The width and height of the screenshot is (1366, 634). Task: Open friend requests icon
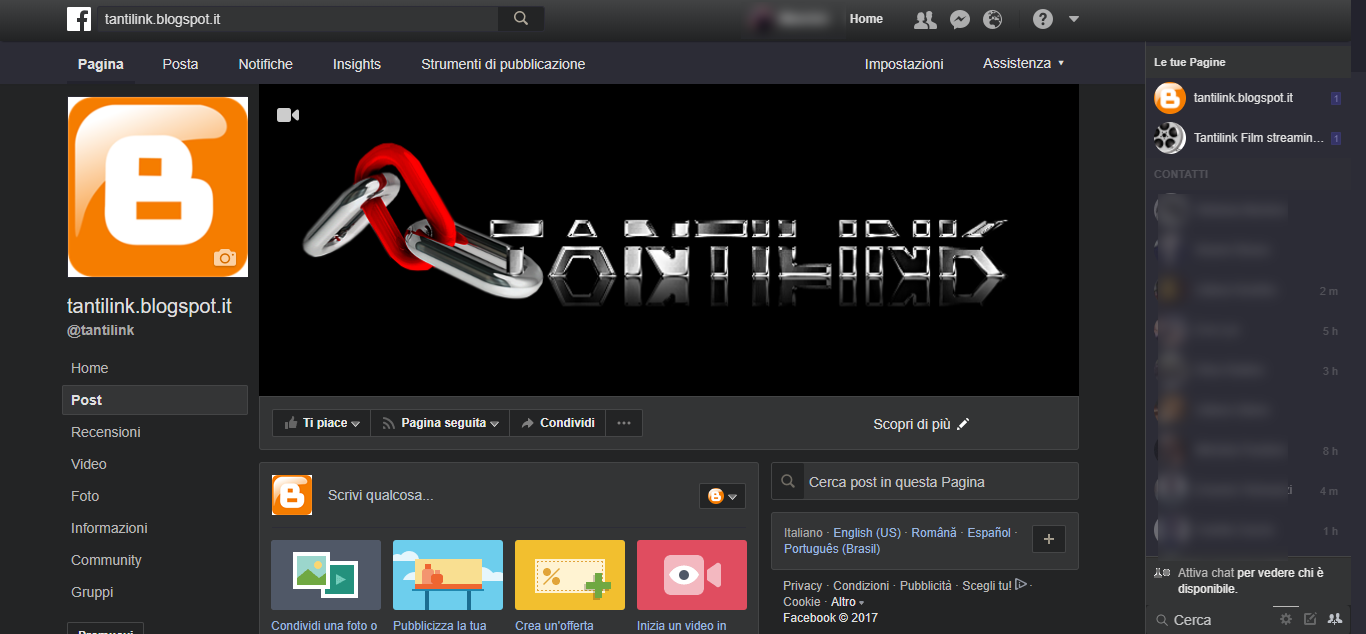click(925, 19)
